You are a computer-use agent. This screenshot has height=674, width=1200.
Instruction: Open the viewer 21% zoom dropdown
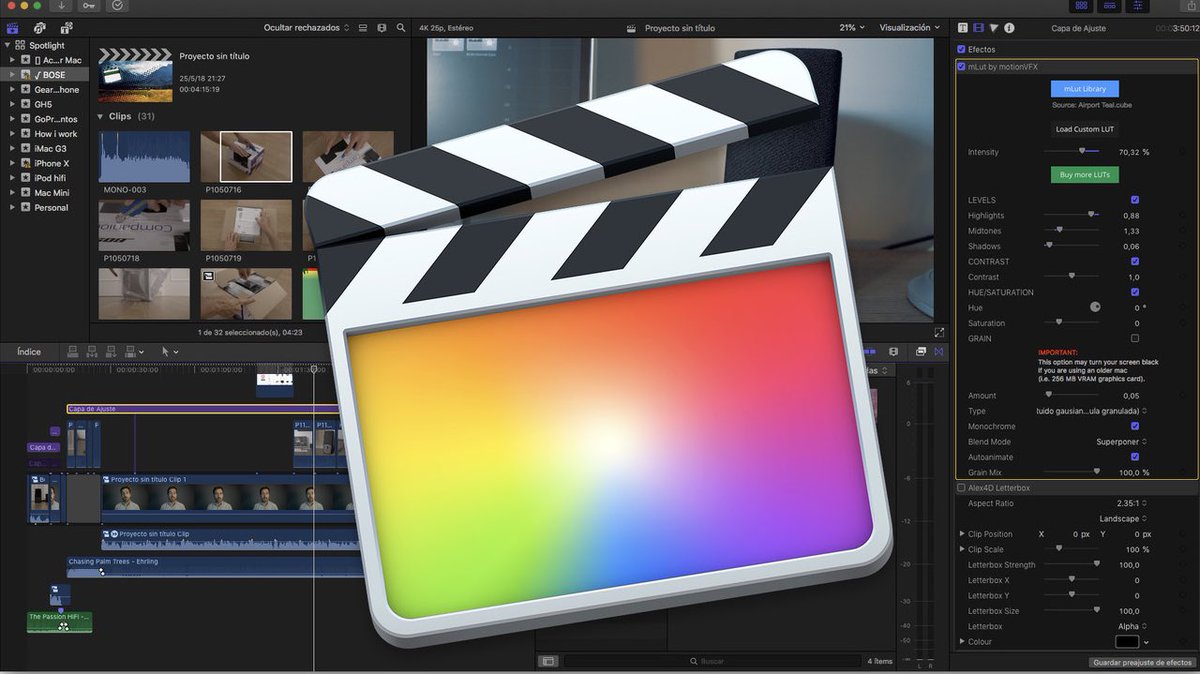(x=853, y=28)
